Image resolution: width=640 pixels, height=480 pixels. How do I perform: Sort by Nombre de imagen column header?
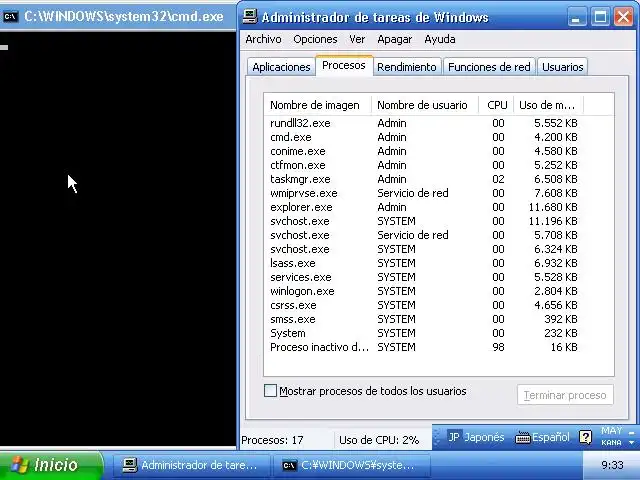coord(318,105)
